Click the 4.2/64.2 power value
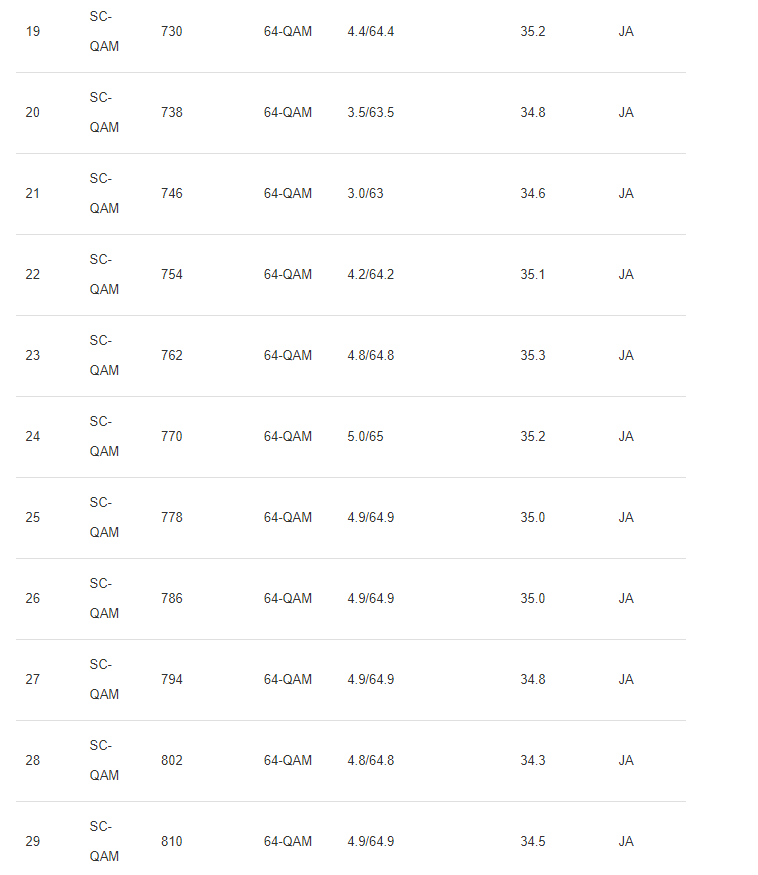Screen dimensions: 758x875 [370, 275]
